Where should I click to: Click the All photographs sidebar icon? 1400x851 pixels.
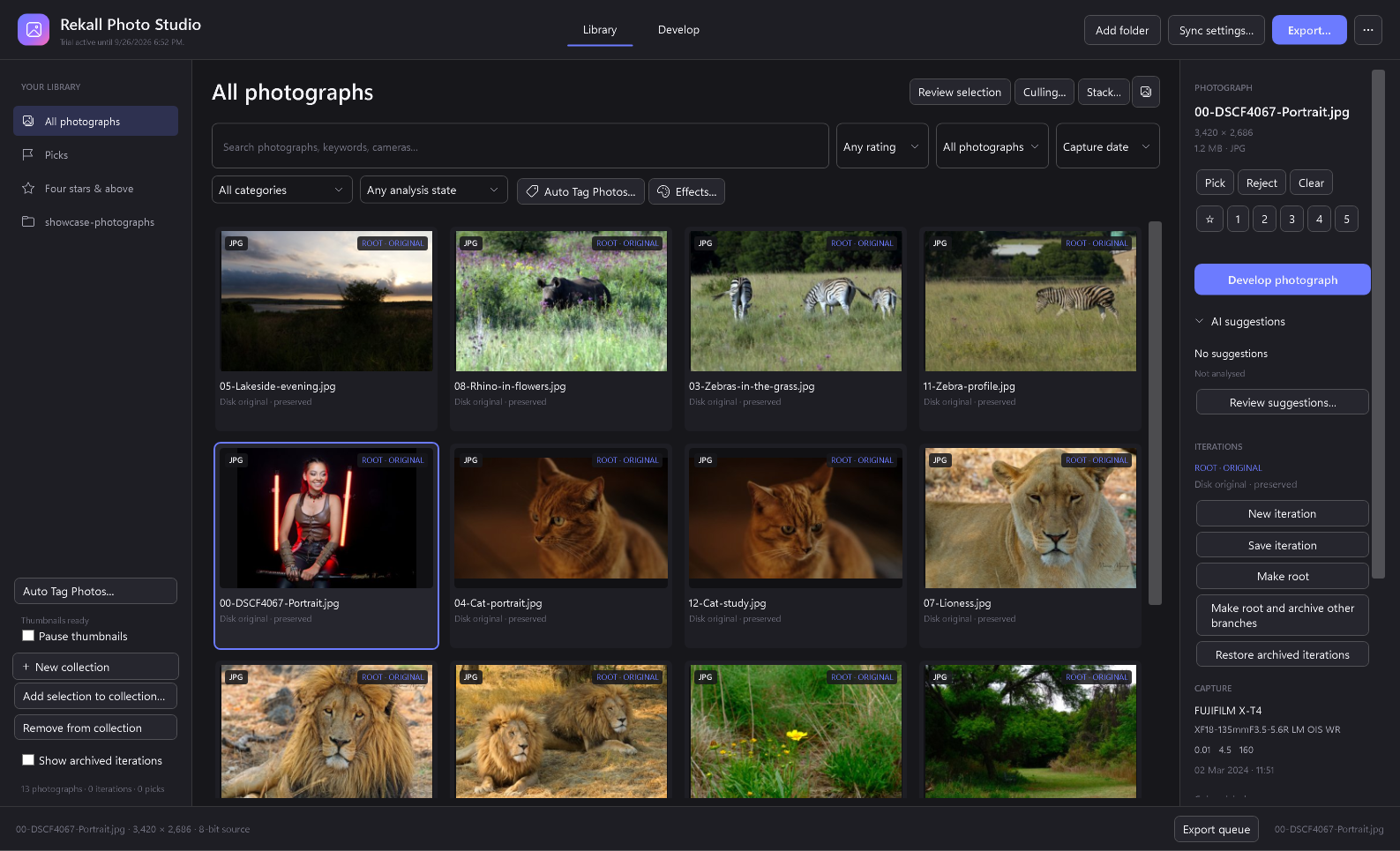[28, 121]
